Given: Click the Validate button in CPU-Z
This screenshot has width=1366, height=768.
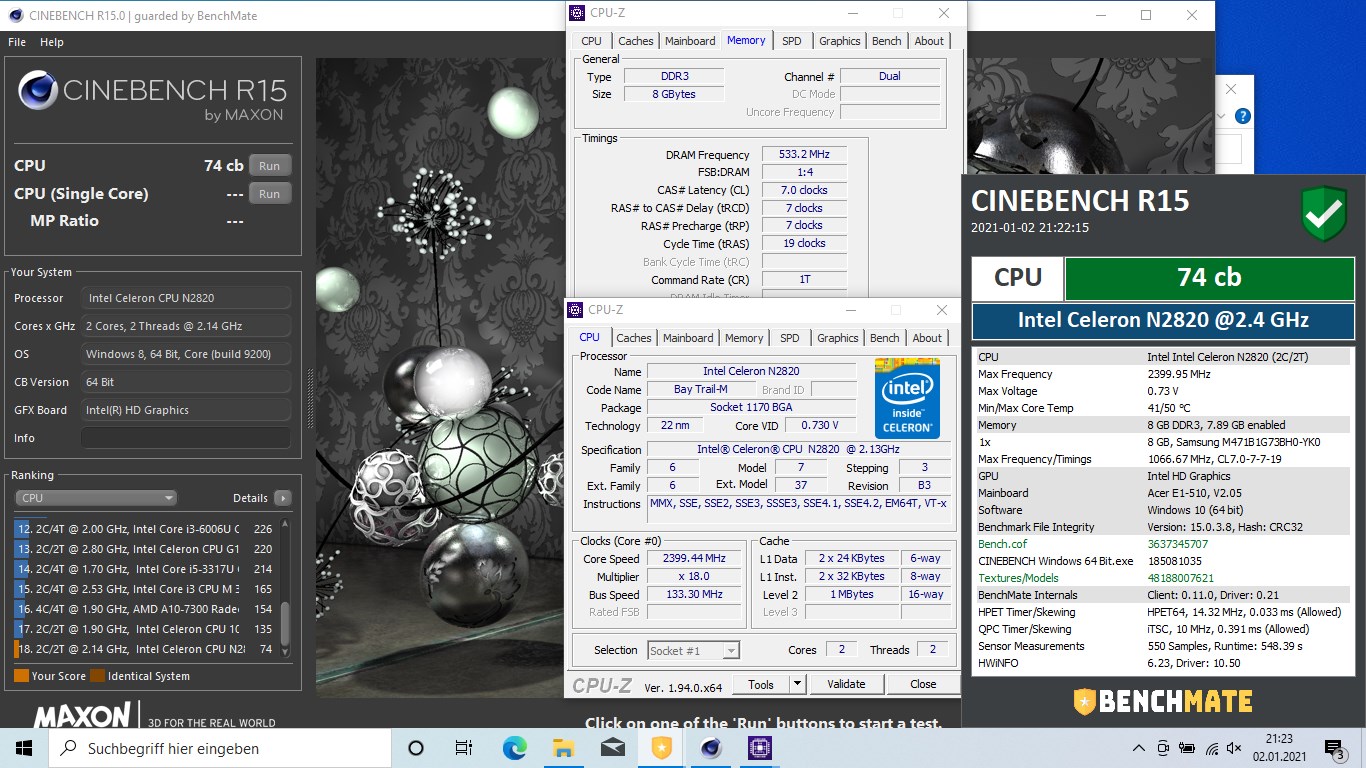Looking at the screenshot, I should click(x=846, y=684).
